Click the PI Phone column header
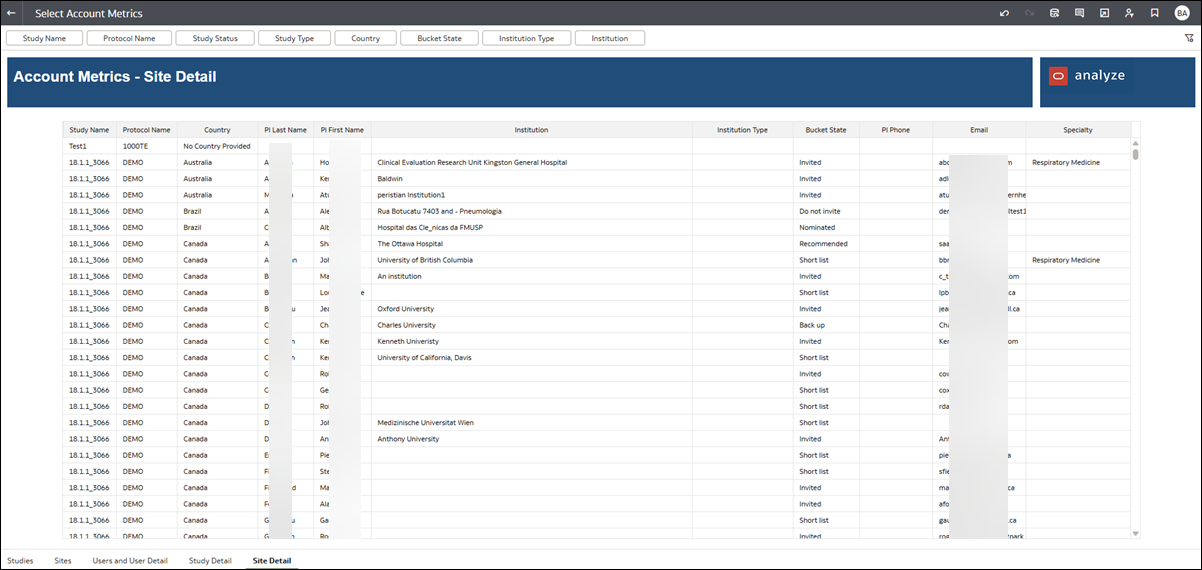Image resolution: width=1202 pixels, height=570 pixels. pyautogui.click(x=896, y=130)
